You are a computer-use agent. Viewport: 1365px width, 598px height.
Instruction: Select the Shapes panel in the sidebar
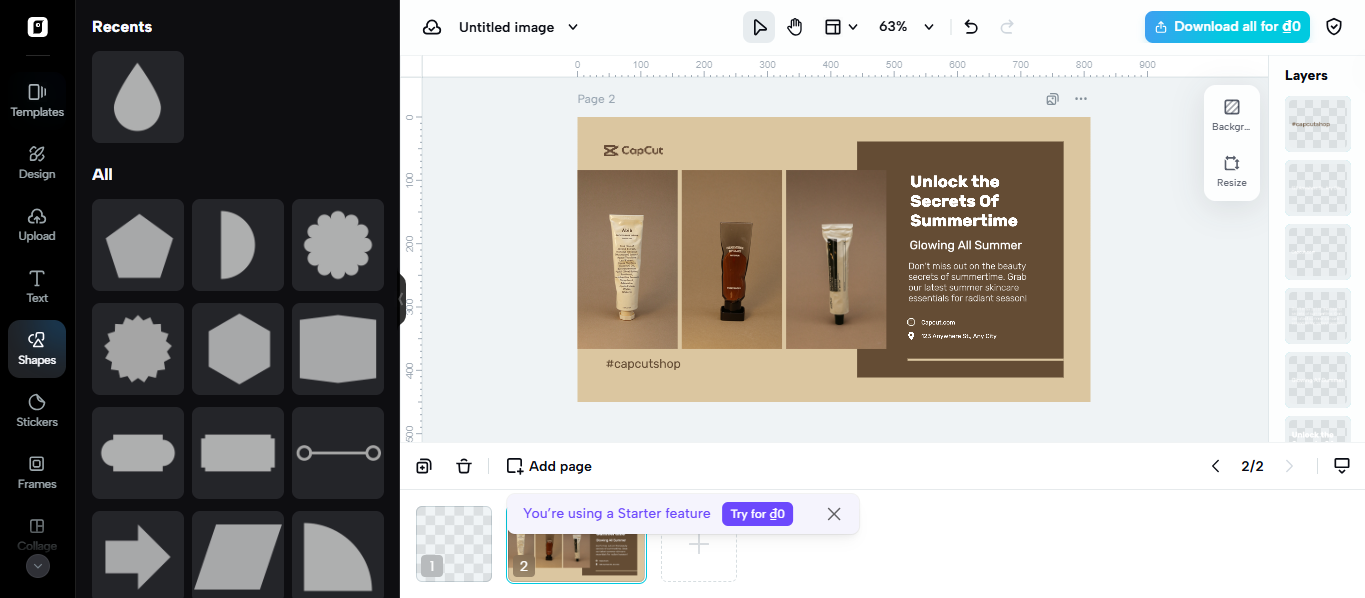coord(36,349)
